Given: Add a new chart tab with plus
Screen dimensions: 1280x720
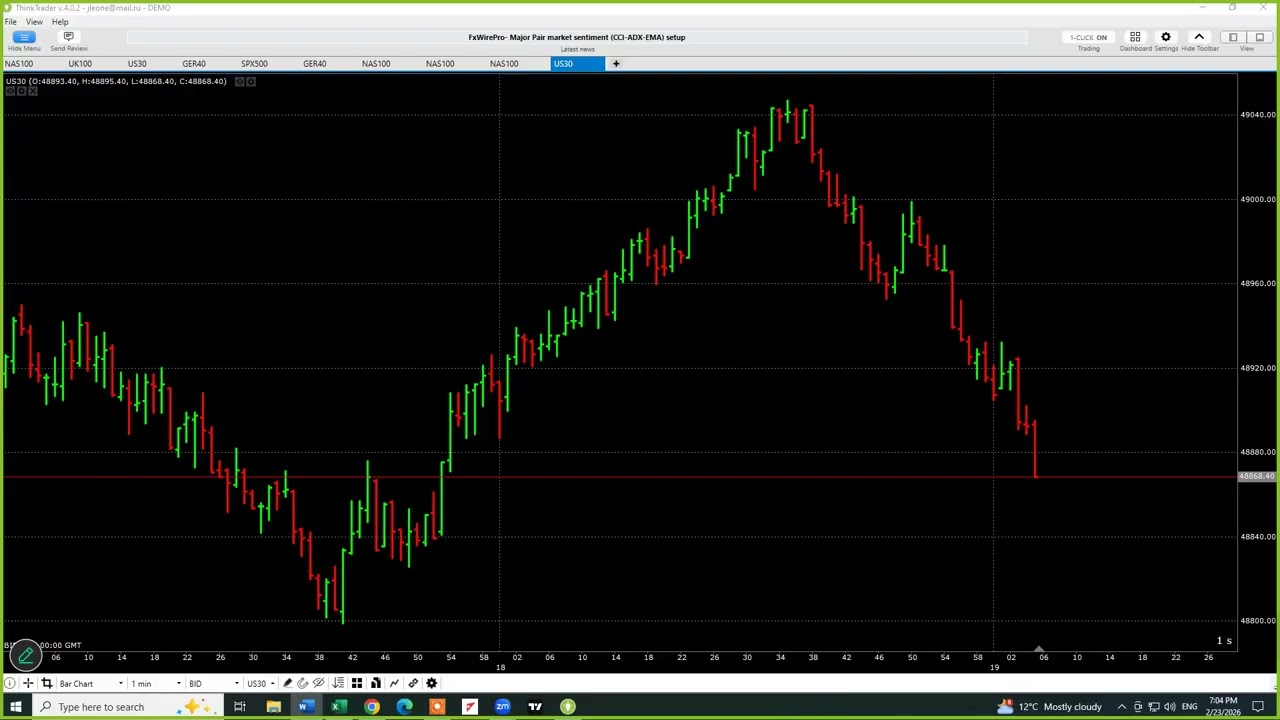Looking at the screenshot, I should (x=616, y=63).
